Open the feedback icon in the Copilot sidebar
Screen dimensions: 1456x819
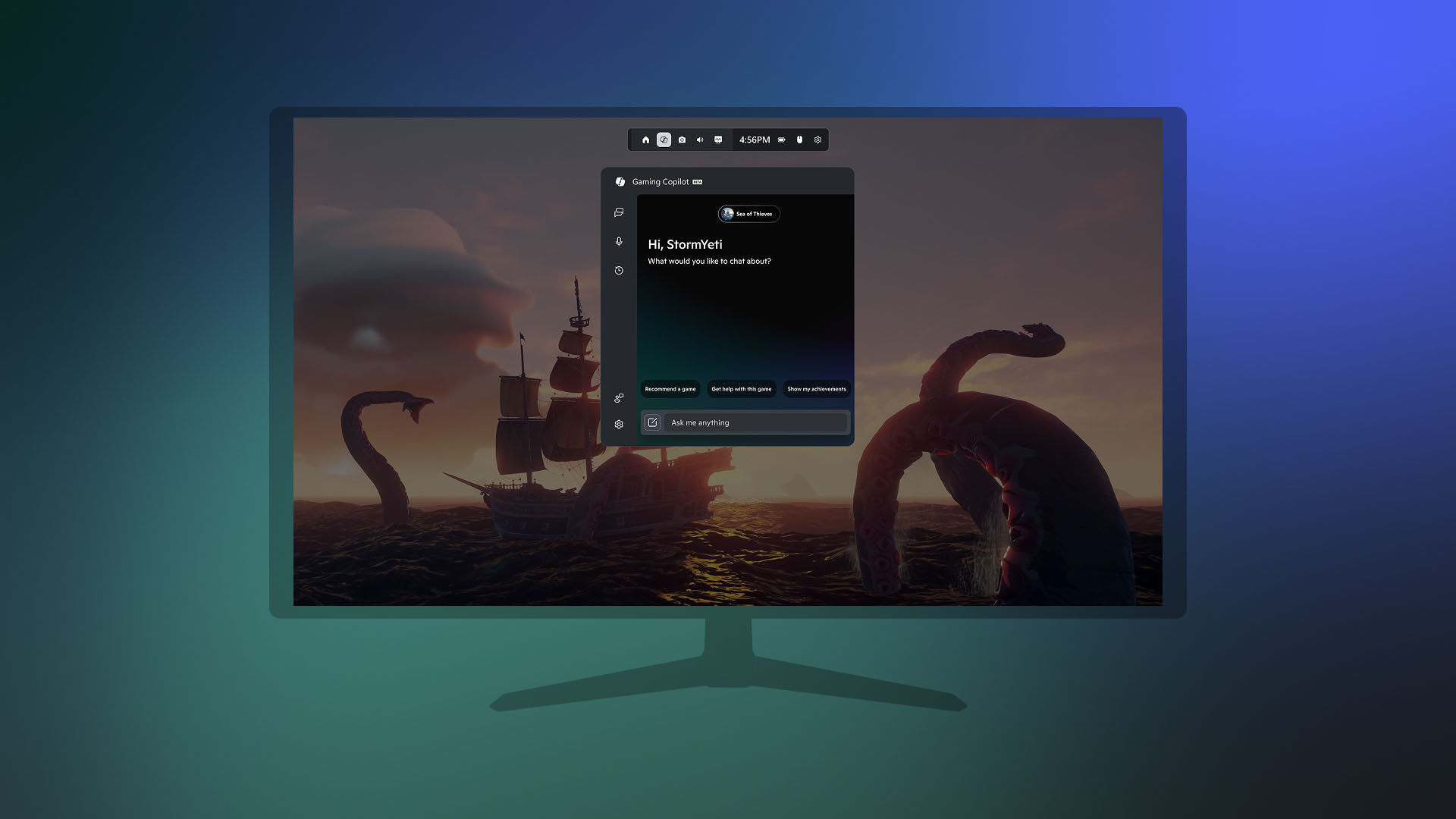tap(619, 397)
